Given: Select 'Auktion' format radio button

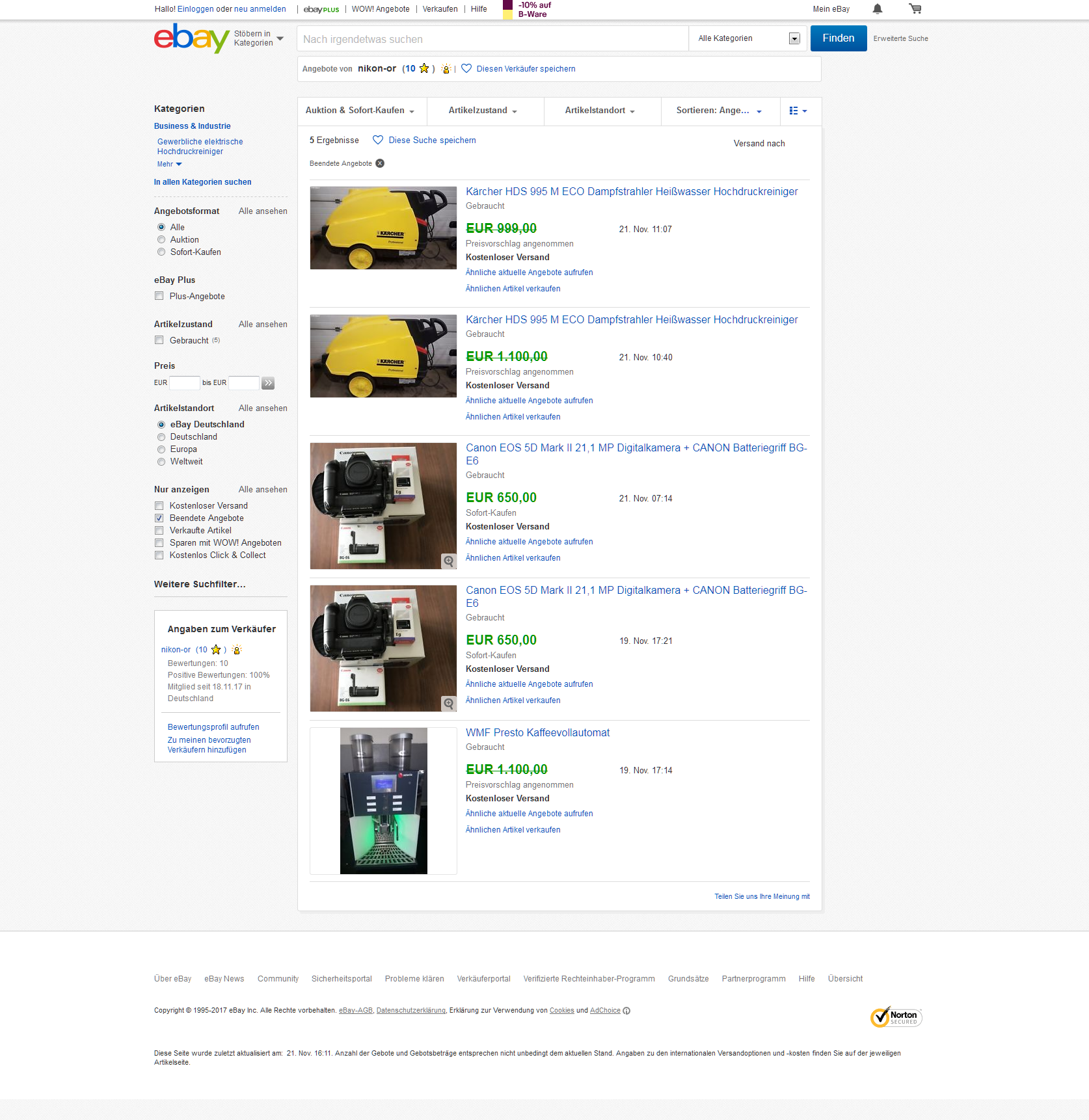Looking at the screenshot, I should tap(161, 239).
